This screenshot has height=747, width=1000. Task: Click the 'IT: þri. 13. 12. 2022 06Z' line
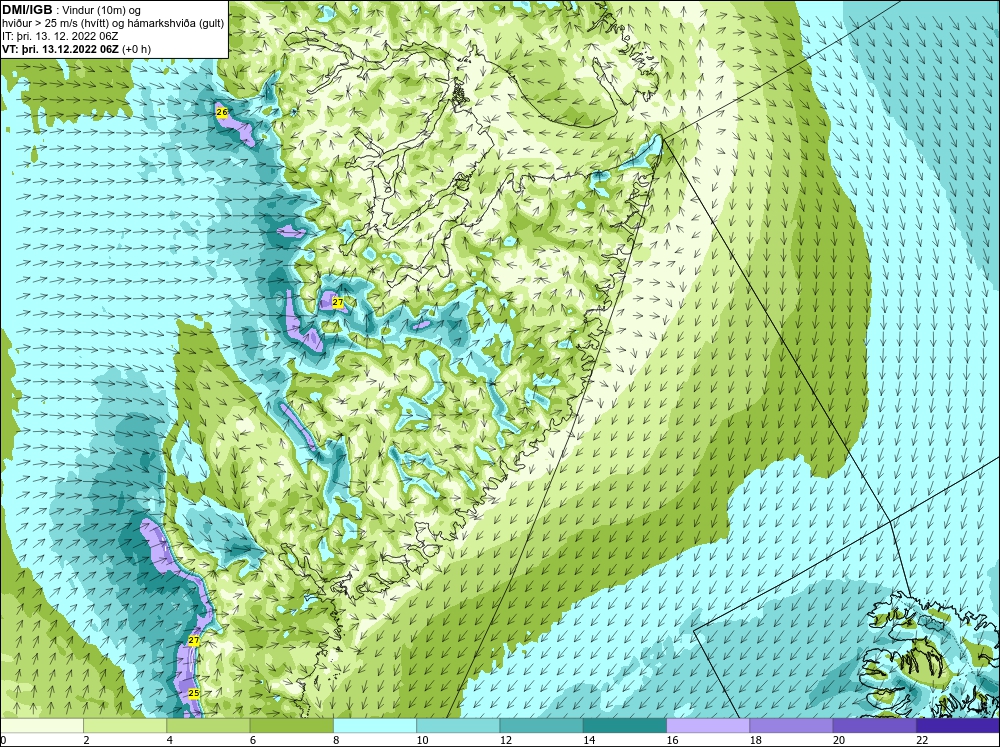point(60,36)
